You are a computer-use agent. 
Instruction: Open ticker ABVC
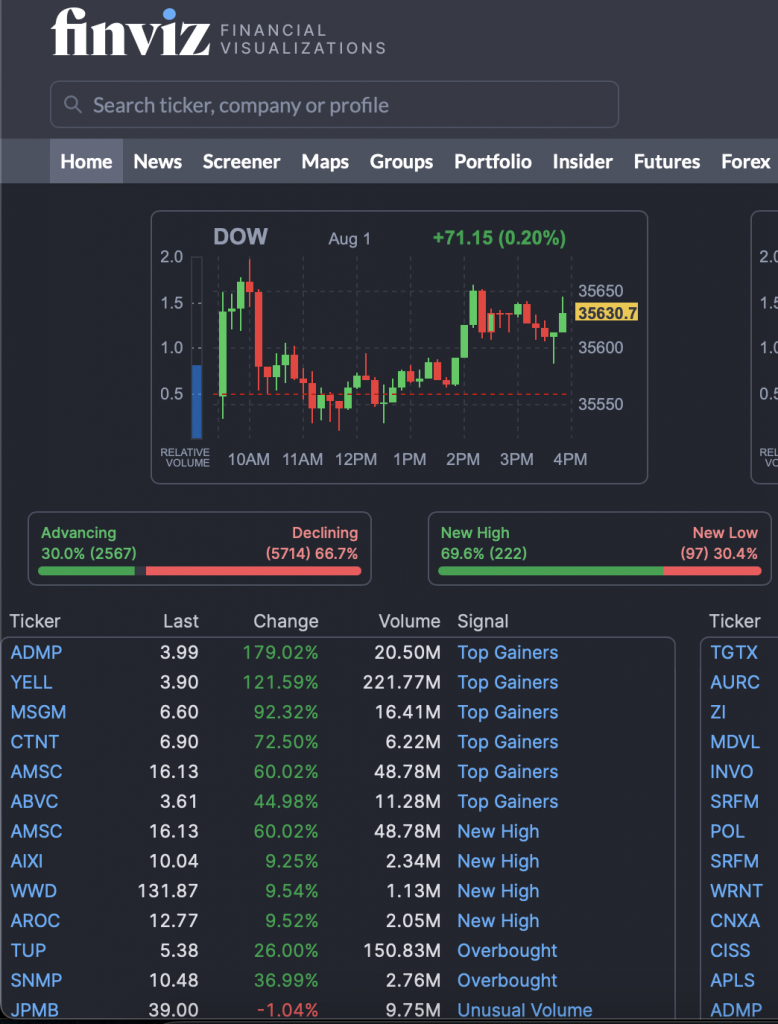[34, 801]
